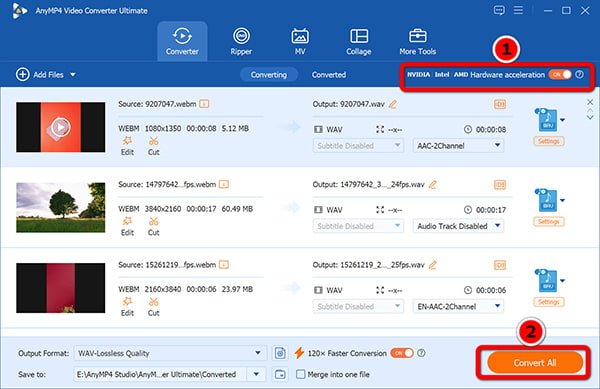This screenshot has height=389, width=600.
Task: Browse the output folder icon
Action: 280,374
